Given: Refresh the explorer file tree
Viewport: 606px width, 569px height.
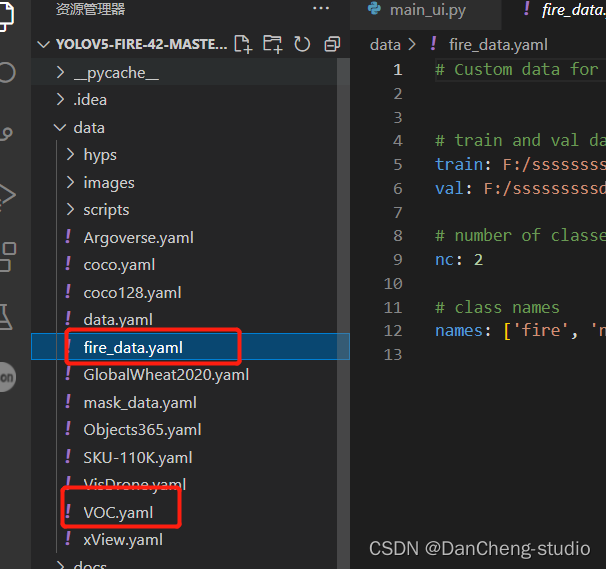Looking at the screenshot, I should click(x=302, y=44).
